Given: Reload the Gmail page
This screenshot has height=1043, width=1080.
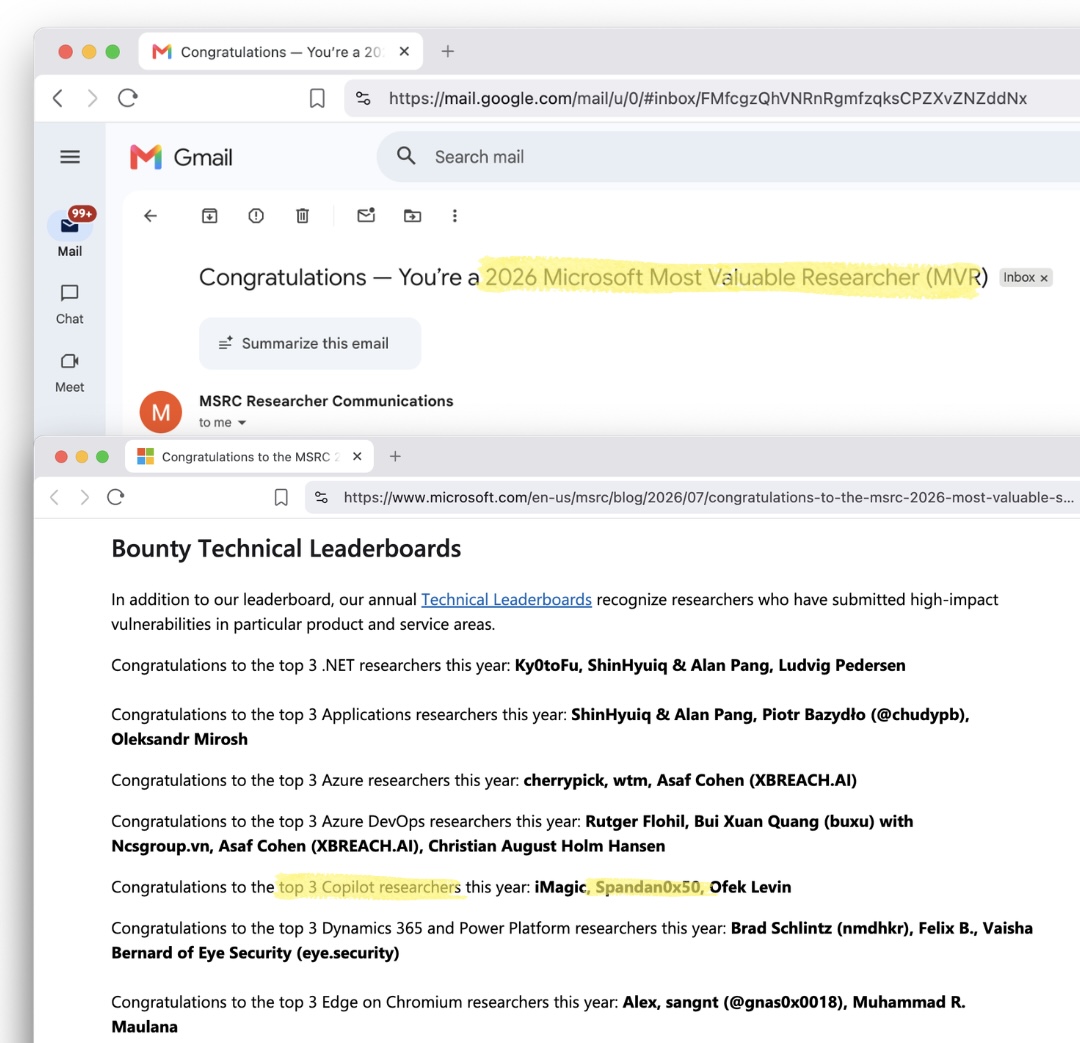Looking at the screenshot, I should [x=127, y=98].
